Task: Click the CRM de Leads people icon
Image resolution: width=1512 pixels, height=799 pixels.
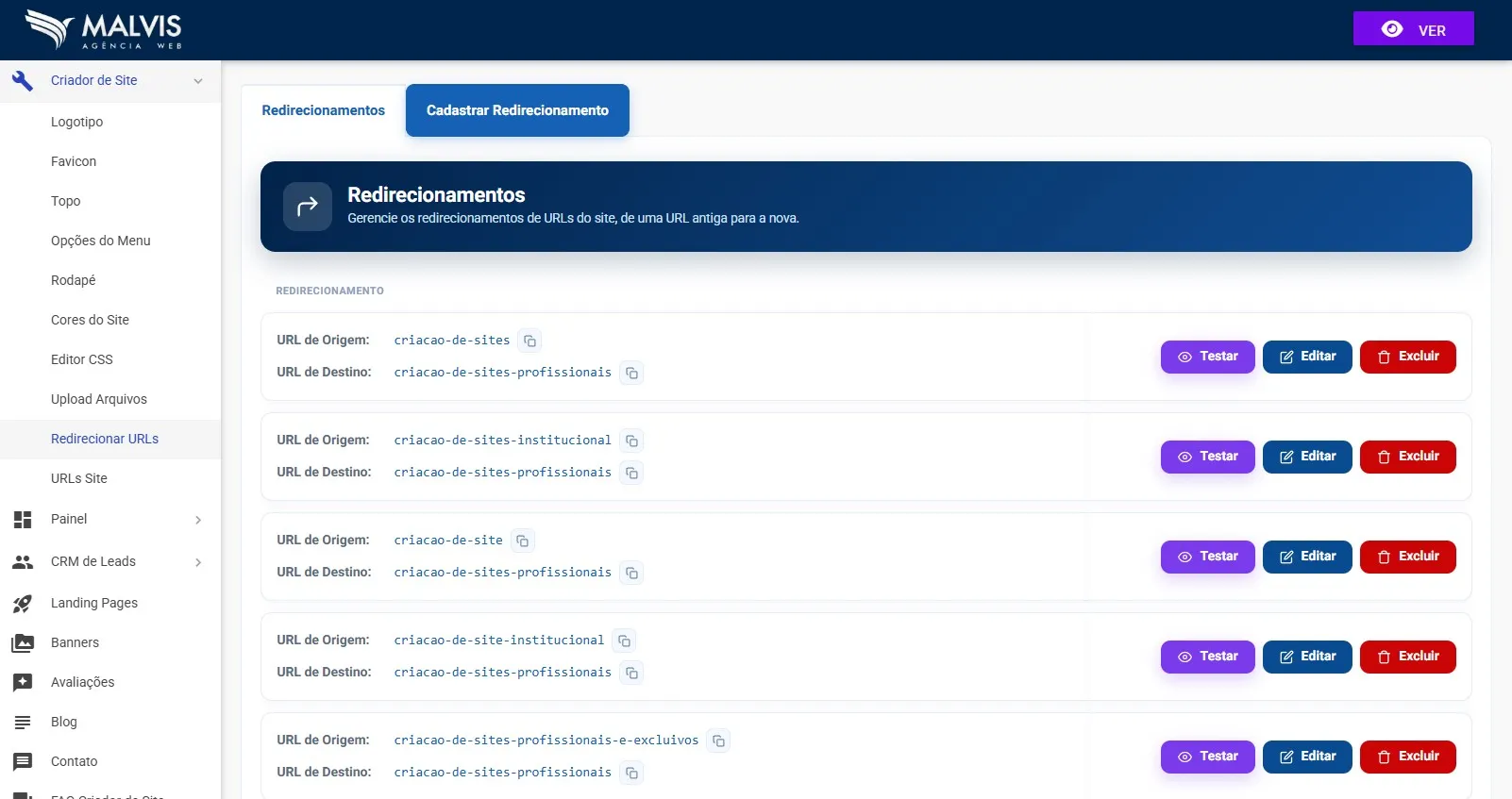Action: tap(23, 561)
